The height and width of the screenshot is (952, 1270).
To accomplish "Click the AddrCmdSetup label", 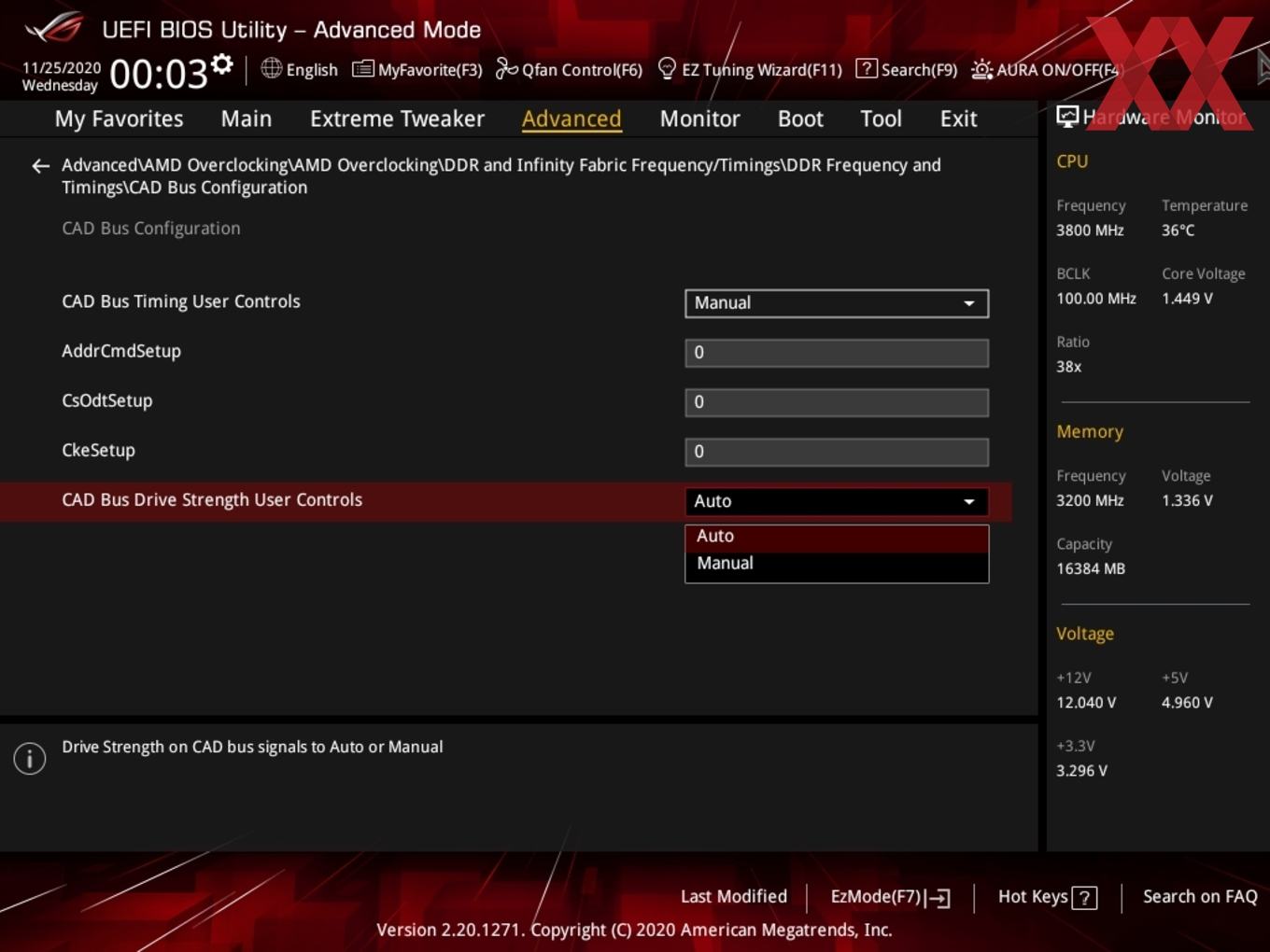I will click(x=121, y=351).
